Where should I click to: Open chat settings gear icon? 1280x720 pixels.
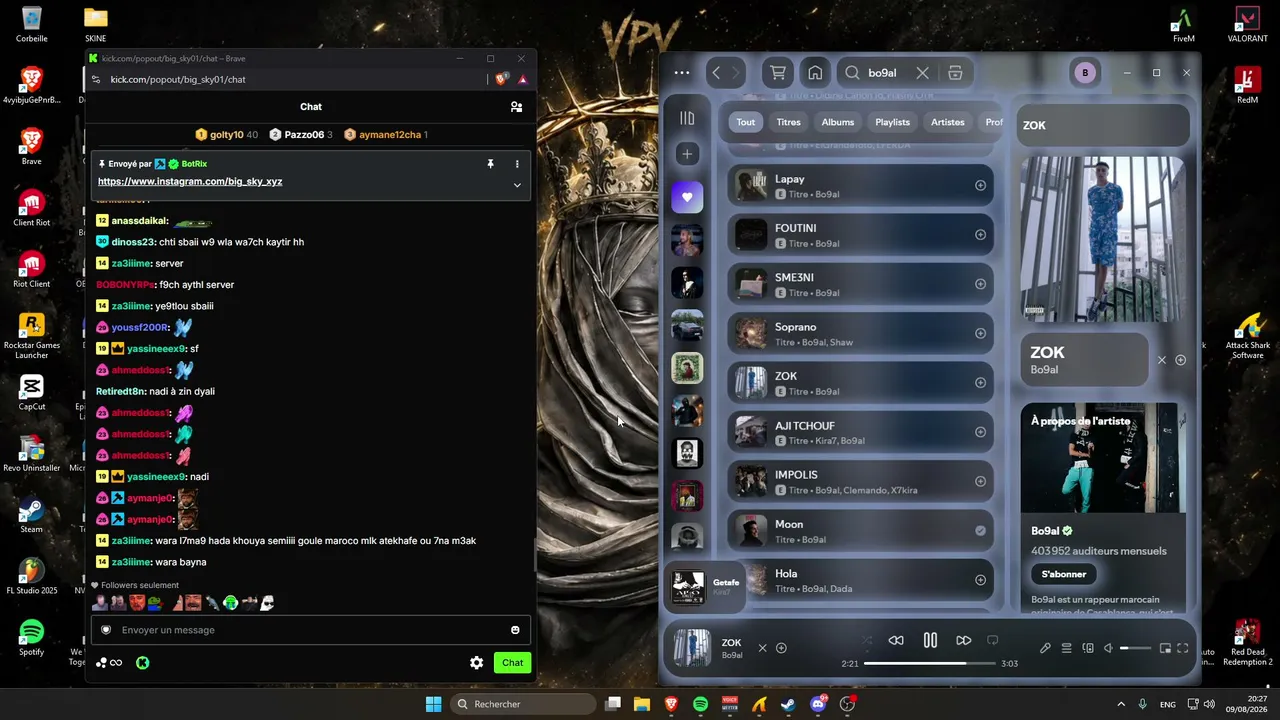point(477,663)
